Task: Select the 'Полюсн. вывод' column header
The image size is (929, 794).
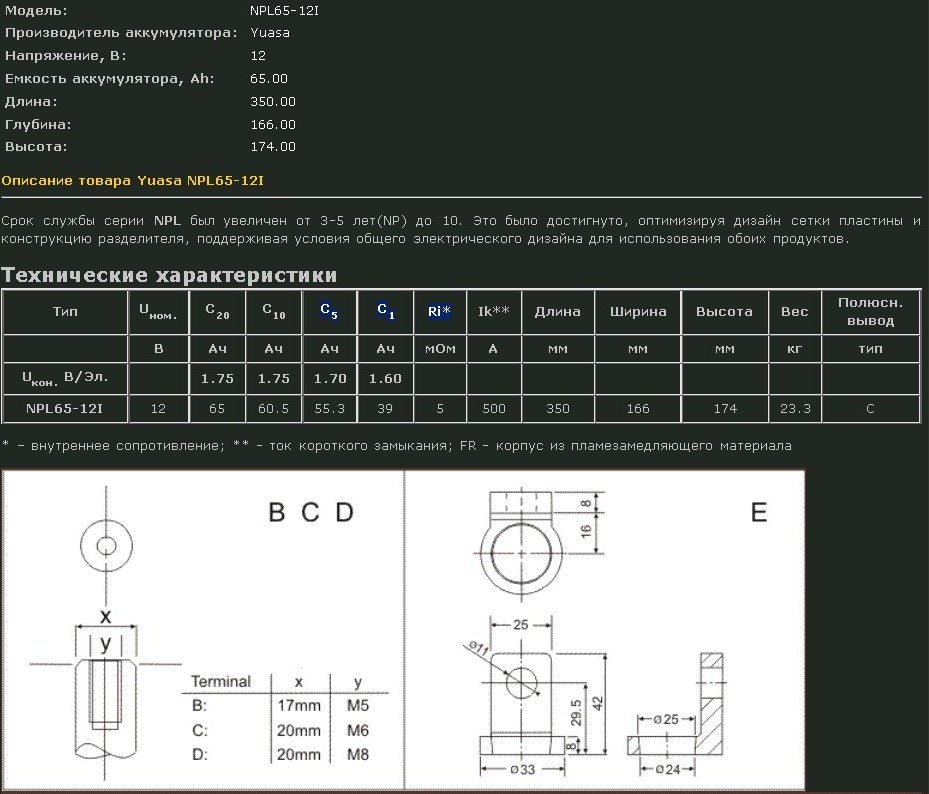Action: (870, 312)
